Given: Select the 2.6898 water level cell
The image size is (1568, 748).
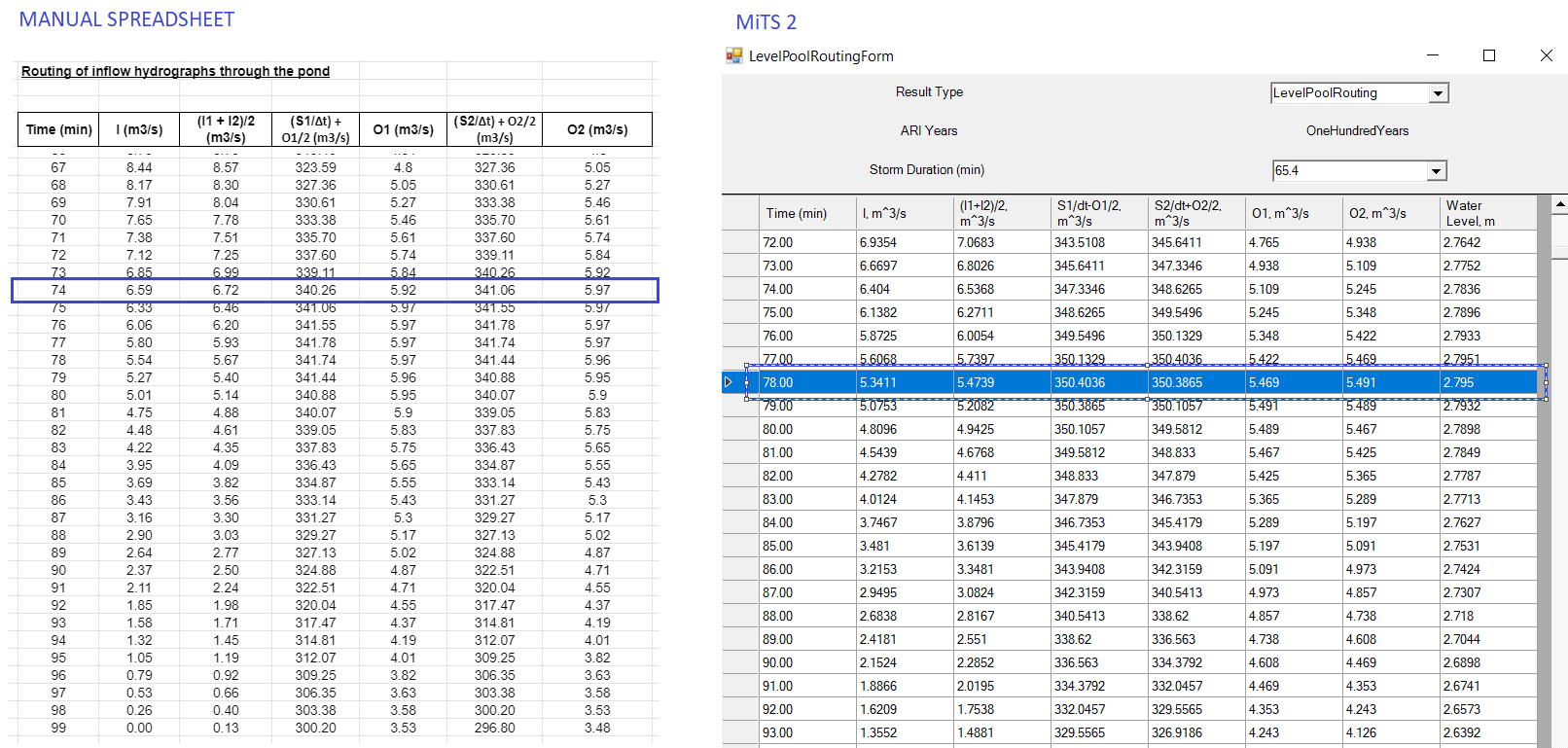Looking at the screenshot, I should point(1488,662).
